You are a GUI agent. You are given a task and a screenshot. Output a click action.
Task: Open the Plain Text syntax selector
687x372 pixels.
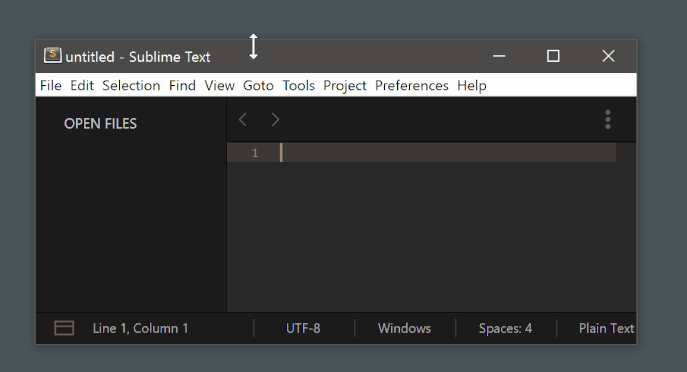[x=606, y=328]
